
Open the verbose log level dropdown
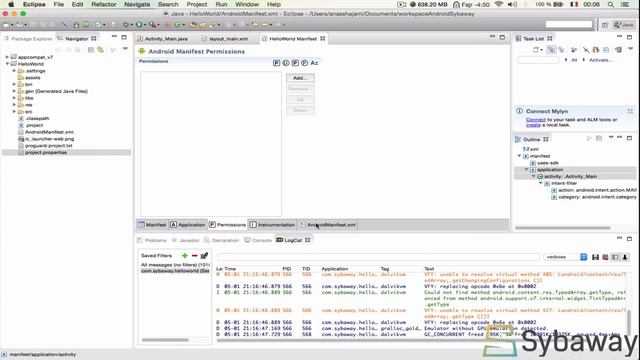[565, 257]
